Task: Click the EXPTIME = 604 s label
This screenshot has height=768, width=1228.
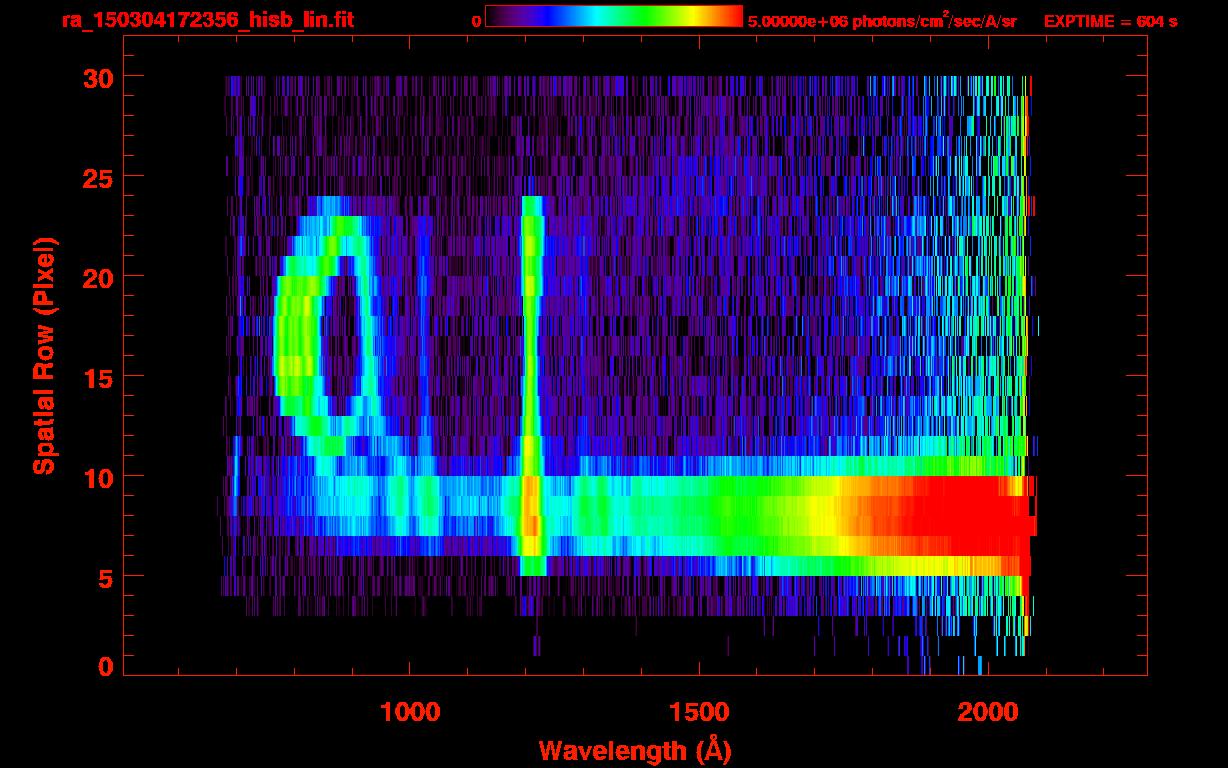Action: [1110, 20]
